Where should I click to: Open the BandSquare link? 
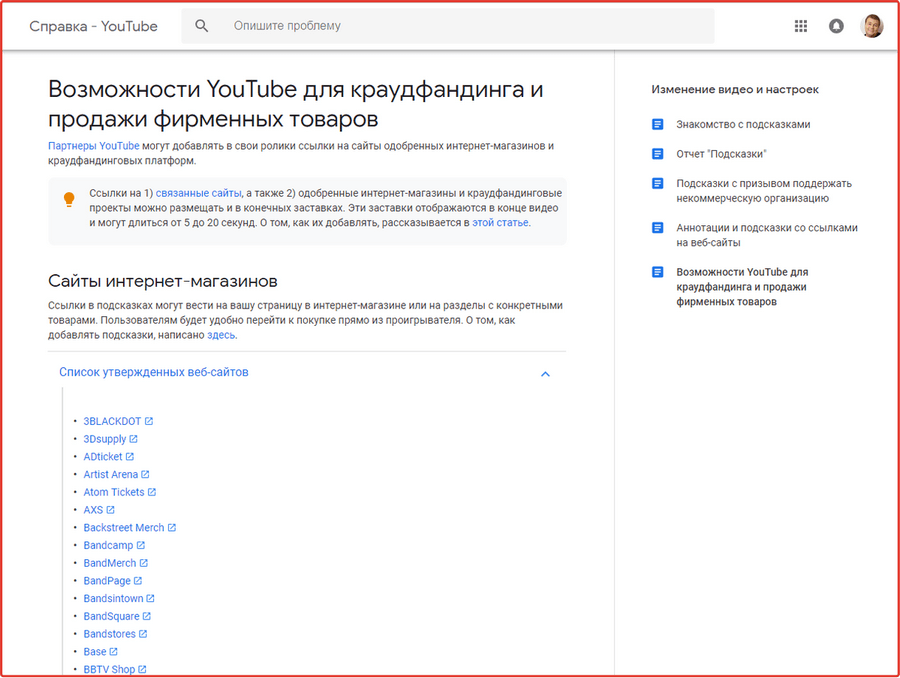(x=111, y=617)
